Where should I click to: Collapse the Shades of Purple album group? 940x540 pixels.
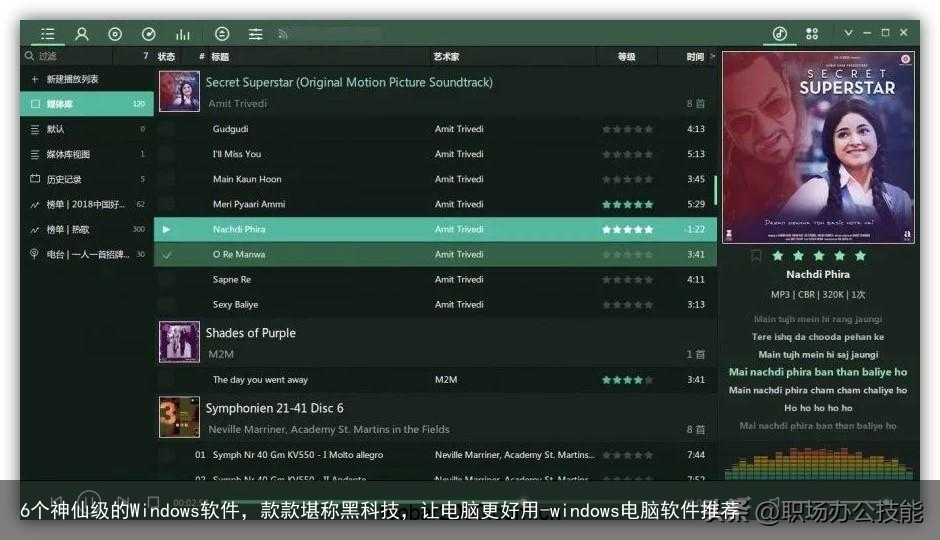435,342
